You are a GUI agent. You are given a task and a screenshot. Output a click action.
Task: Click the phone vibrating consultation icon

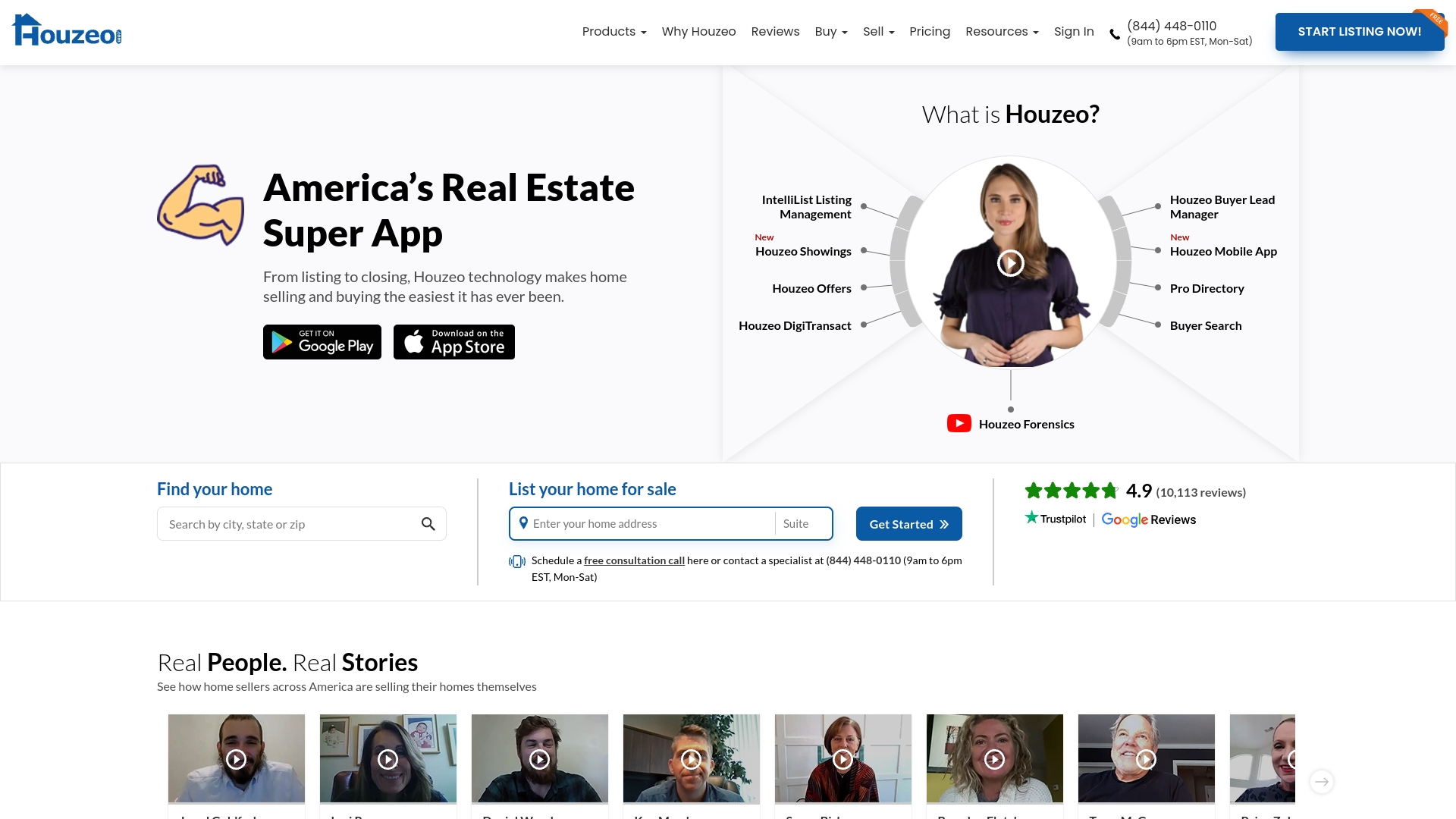click(517, 562)
